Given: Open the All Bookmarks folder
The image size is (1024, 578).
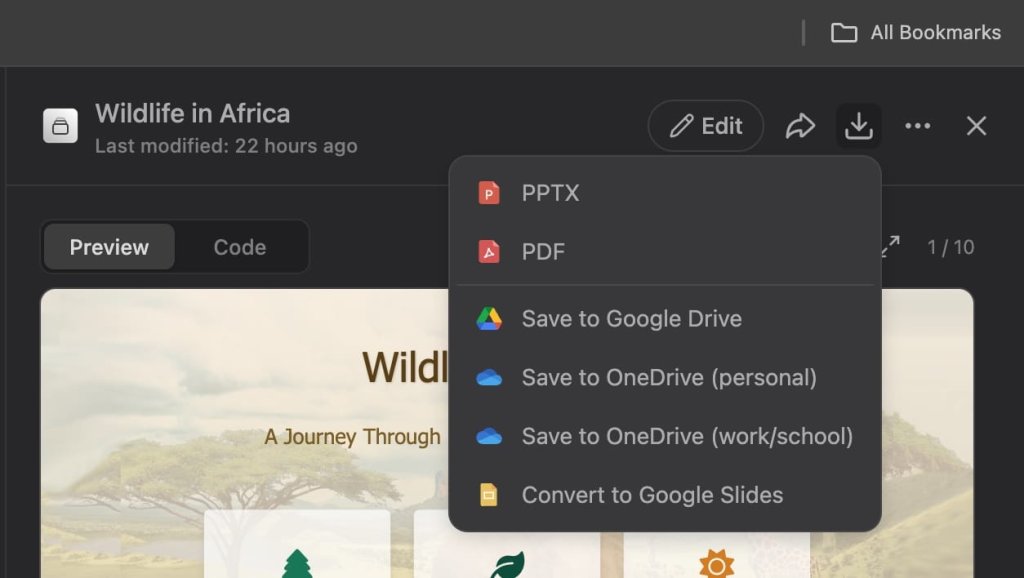Looking at the screenshot, I should (916, 32).
